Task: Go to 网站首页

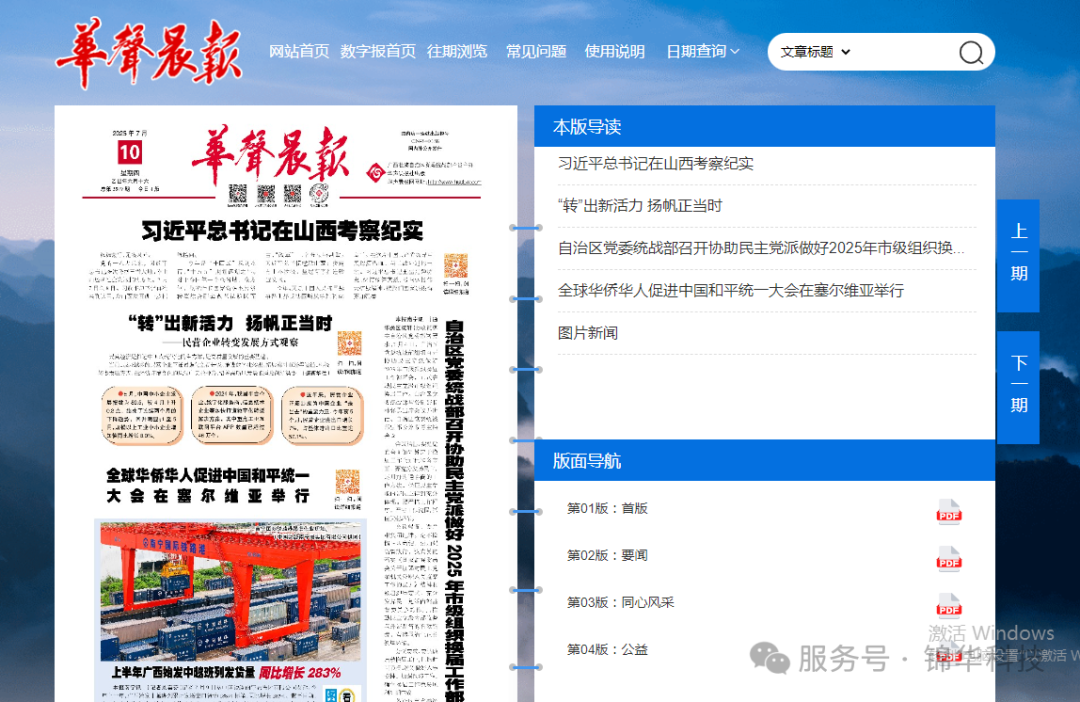Action: pyautogui.click(x=299, y=51)
